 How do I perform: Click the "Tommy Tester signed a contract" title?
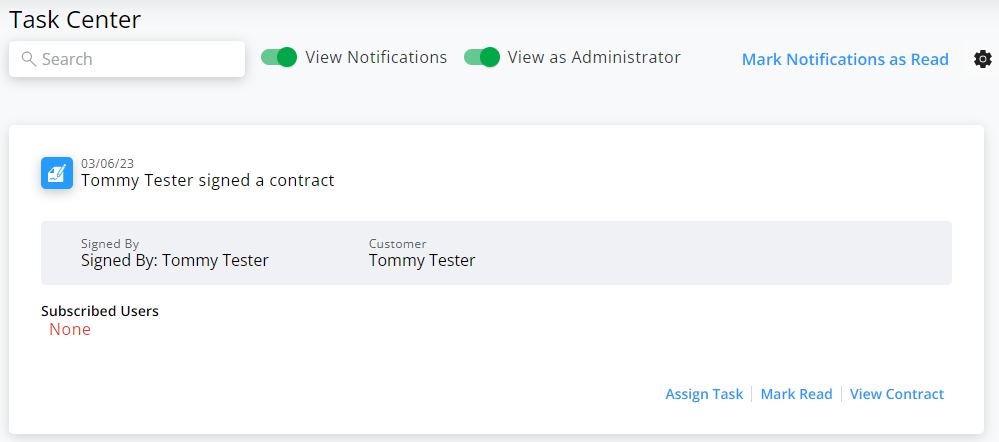(x=207, y=181)
